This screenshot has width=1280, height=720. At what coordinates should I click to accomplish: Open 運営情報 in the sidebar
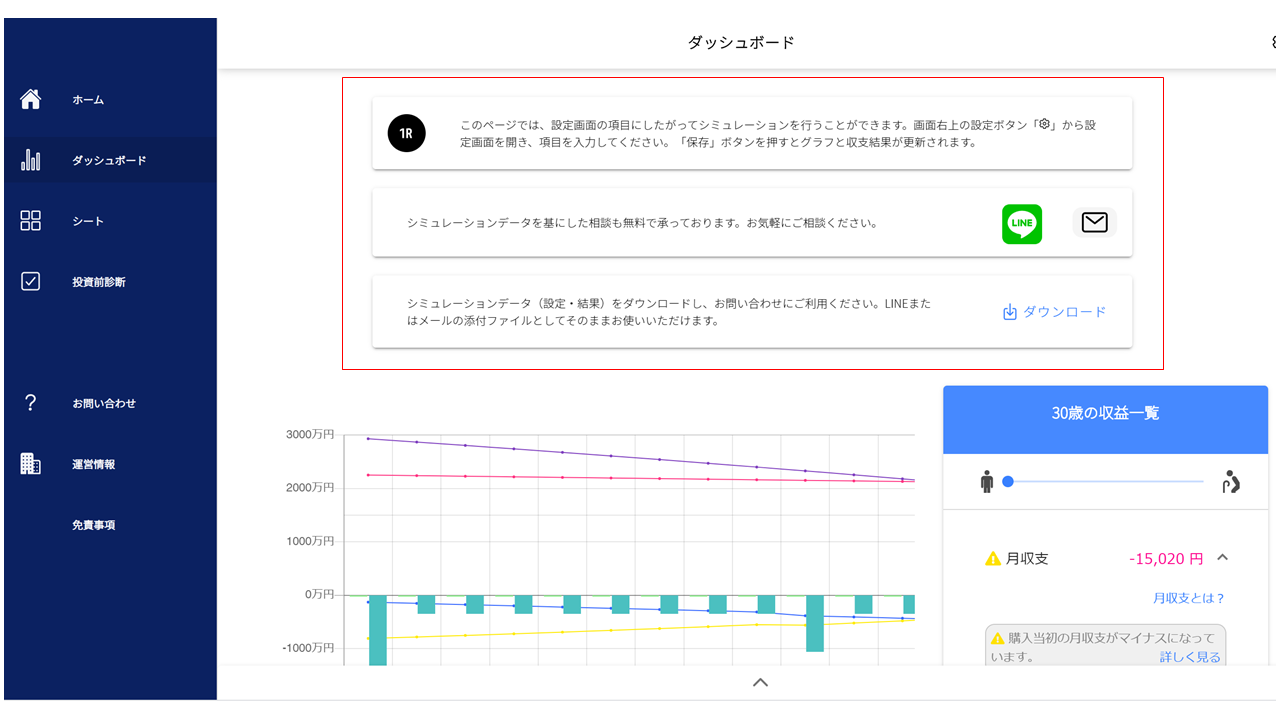coord(93,464)
